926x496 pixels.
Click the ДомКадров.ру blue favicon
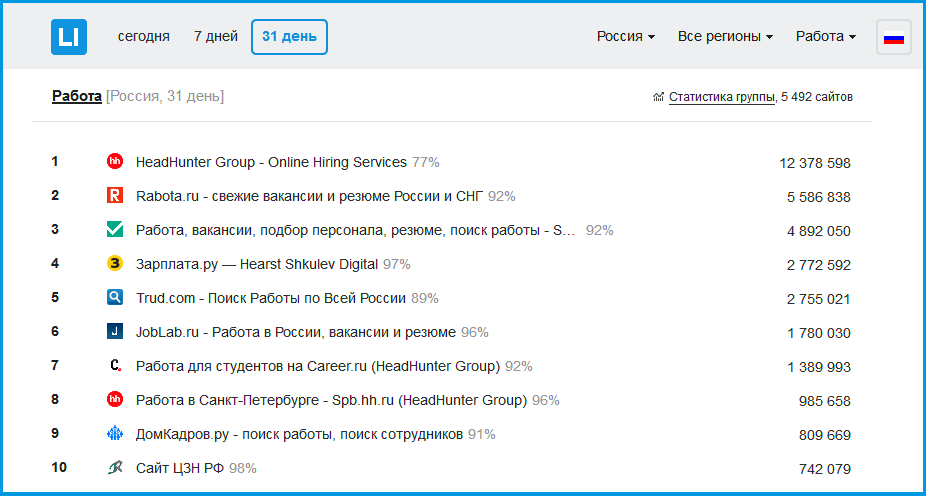115,434
